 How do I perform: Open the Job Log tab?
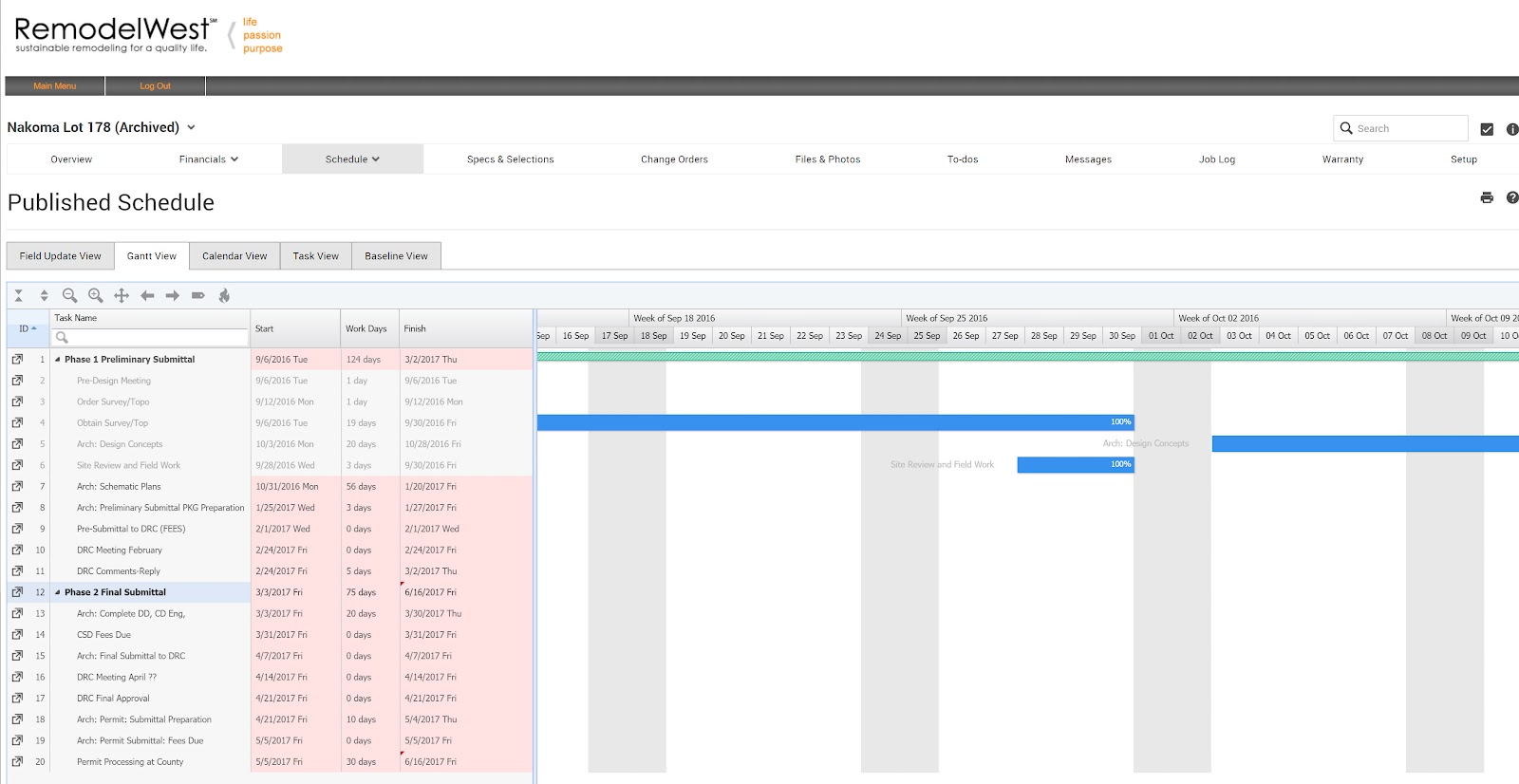click(1217, 159)
